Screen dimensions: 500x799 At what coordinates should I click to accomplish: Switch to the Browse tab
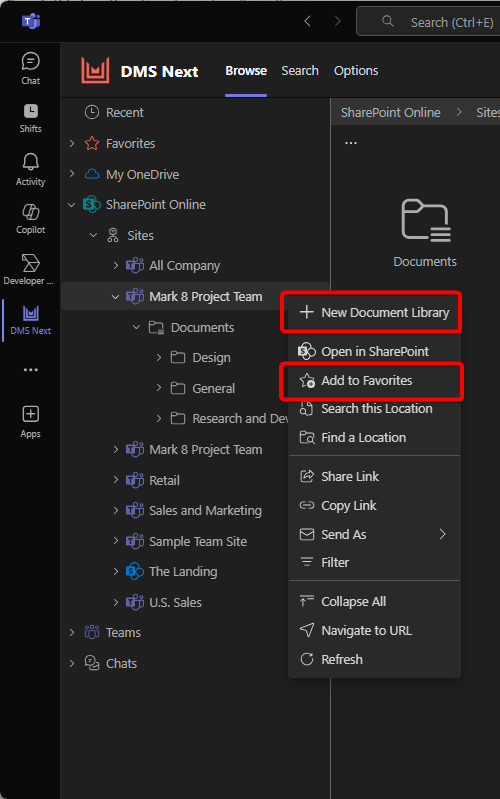[x=246, y=71]
